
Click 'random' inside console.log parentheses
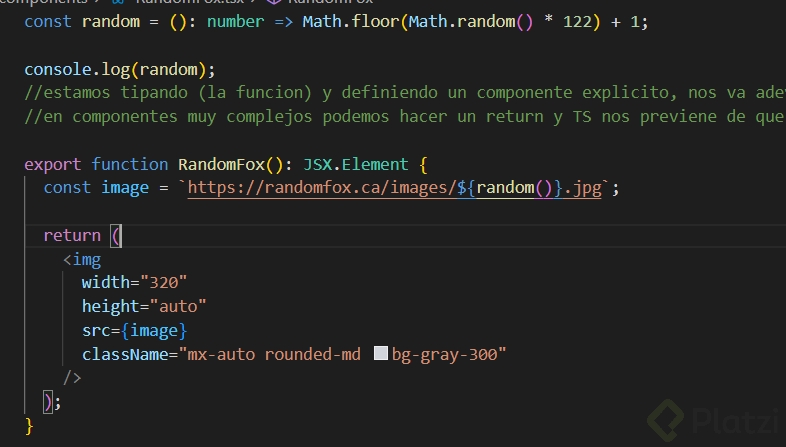coord(168,69)
